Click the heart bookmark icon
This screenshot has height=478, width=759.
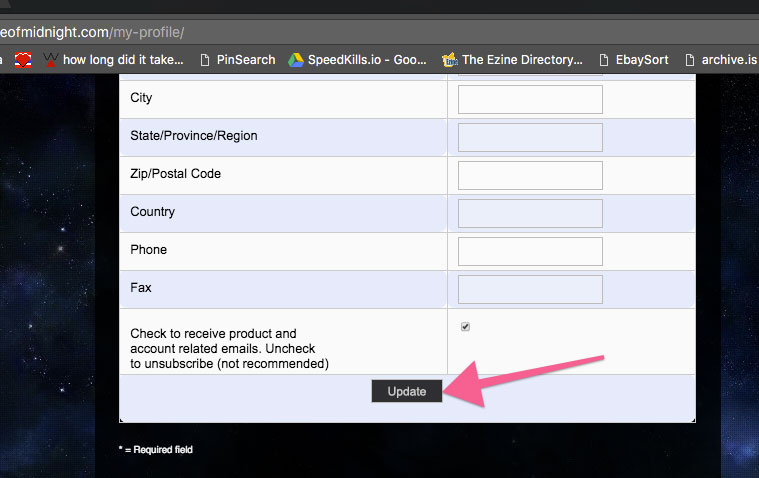pos(23,60)
